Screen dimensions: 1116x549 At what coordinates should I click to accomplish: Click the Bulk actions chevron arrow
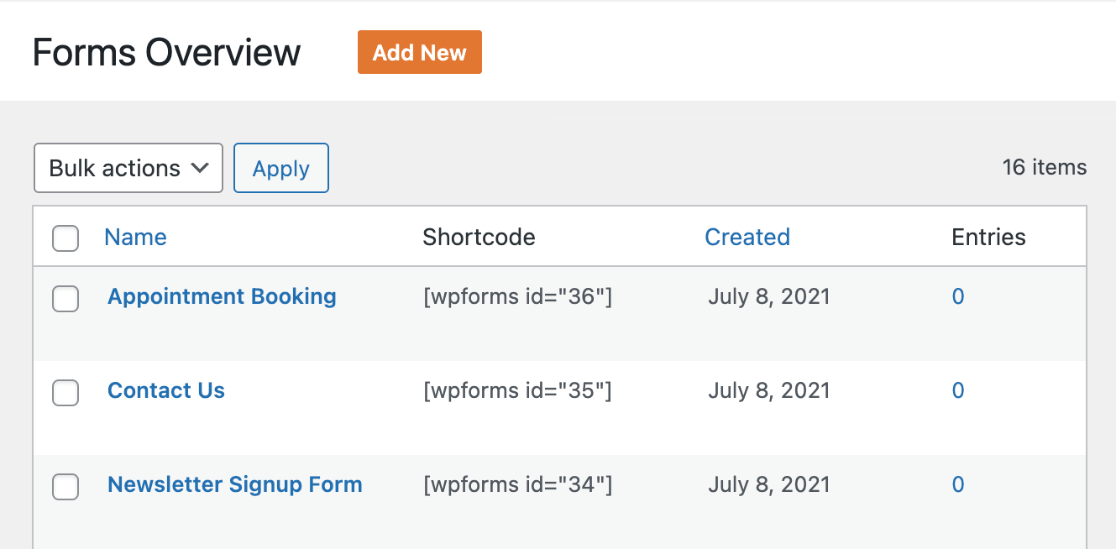(200, 169)
